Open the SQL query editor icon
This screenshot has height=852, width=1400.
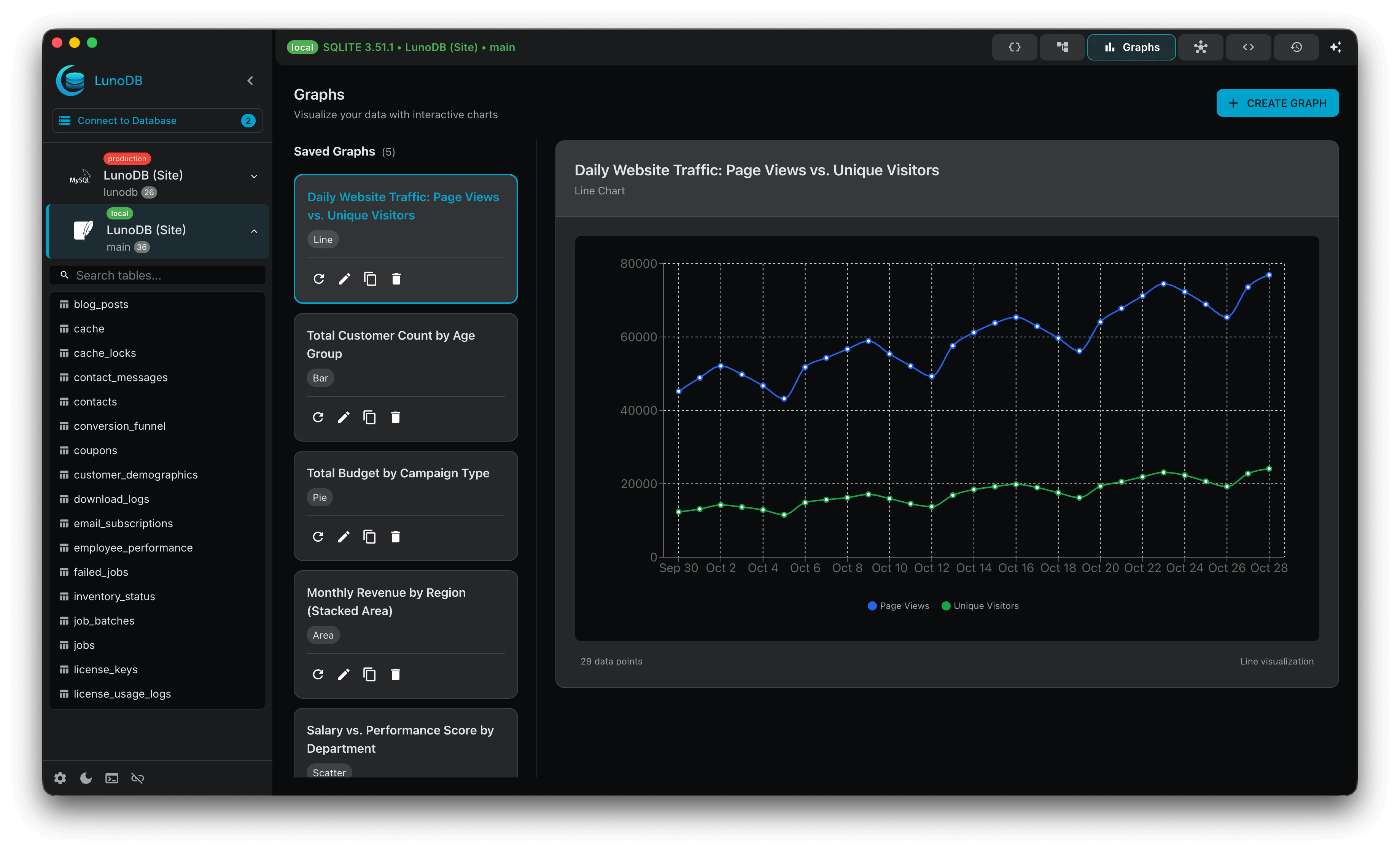click(x=1015, y=47)
